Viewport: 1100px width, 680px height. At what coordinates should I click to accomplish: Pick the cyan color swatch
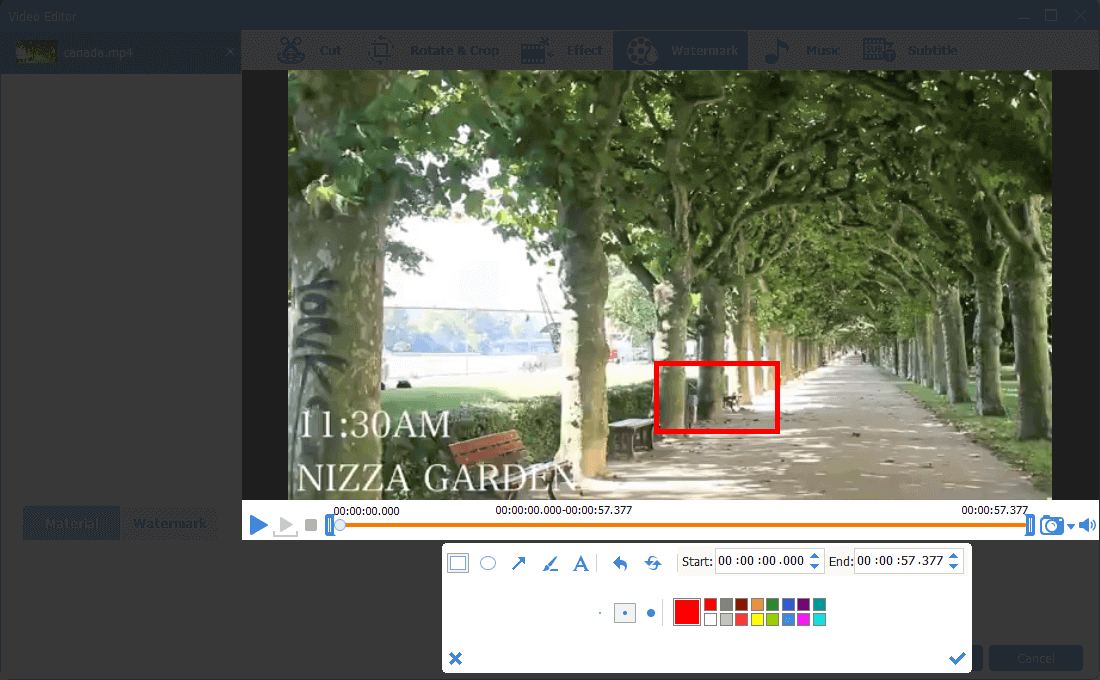tap(819, 620)
